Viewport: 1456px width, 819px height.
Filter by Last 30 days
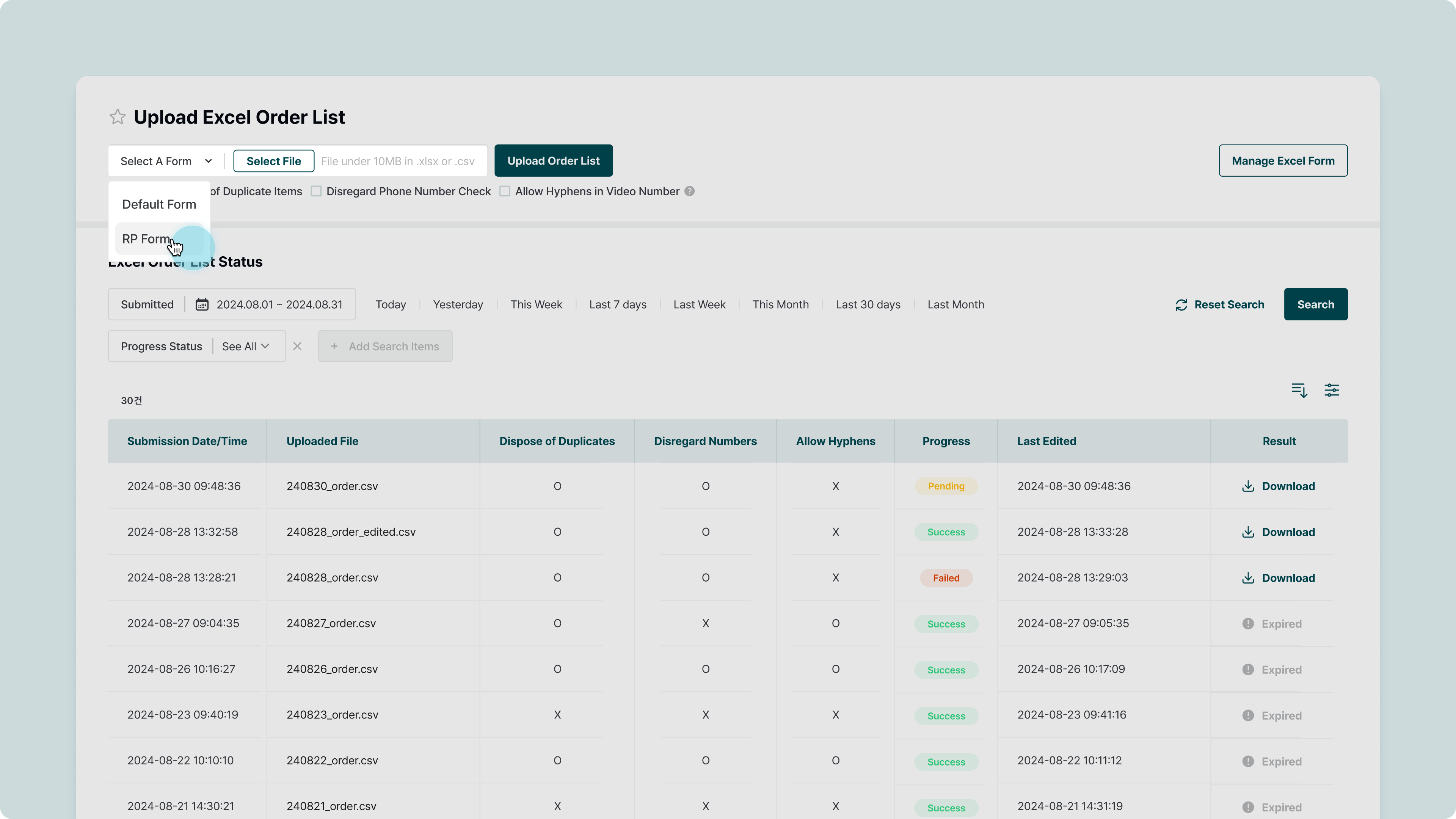868,304
